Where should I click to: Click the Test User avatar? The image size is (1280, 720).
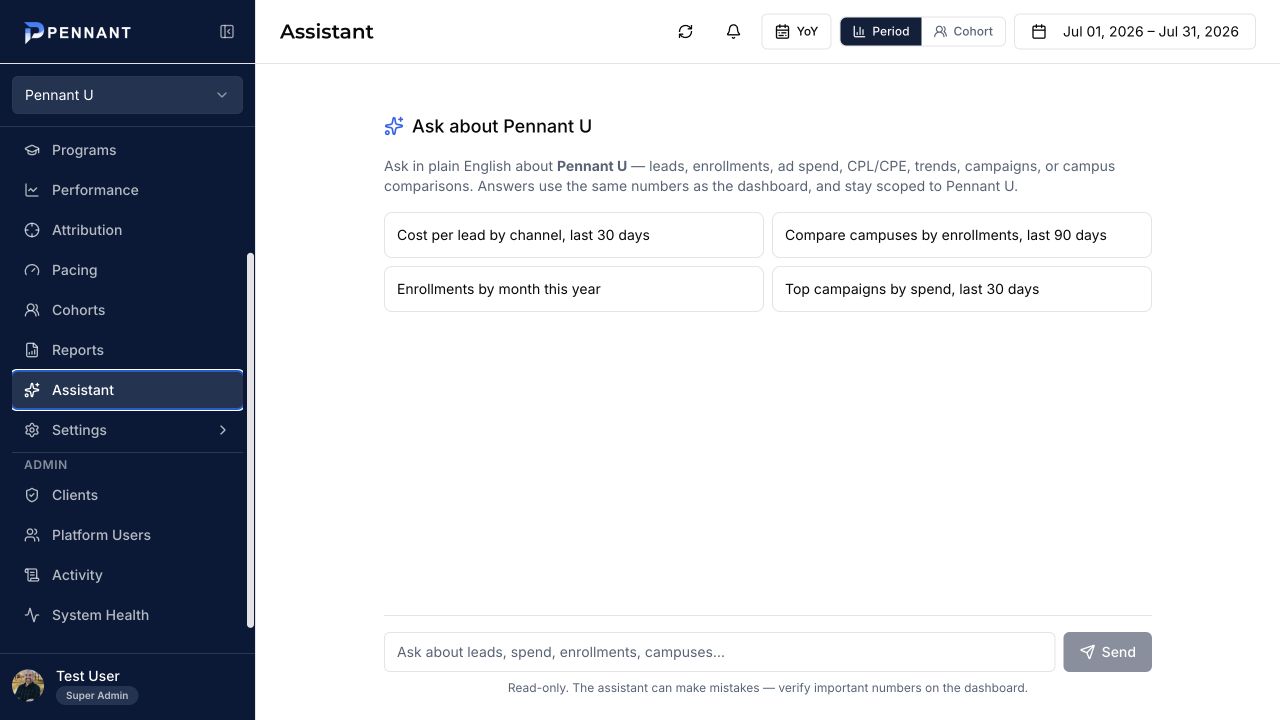click(28, 686)
